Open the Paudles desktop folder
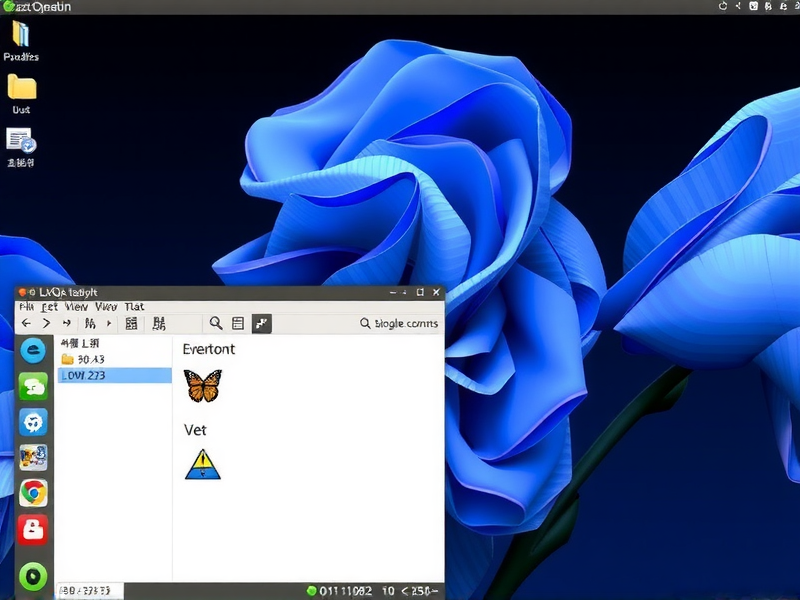 click(20, 35)
